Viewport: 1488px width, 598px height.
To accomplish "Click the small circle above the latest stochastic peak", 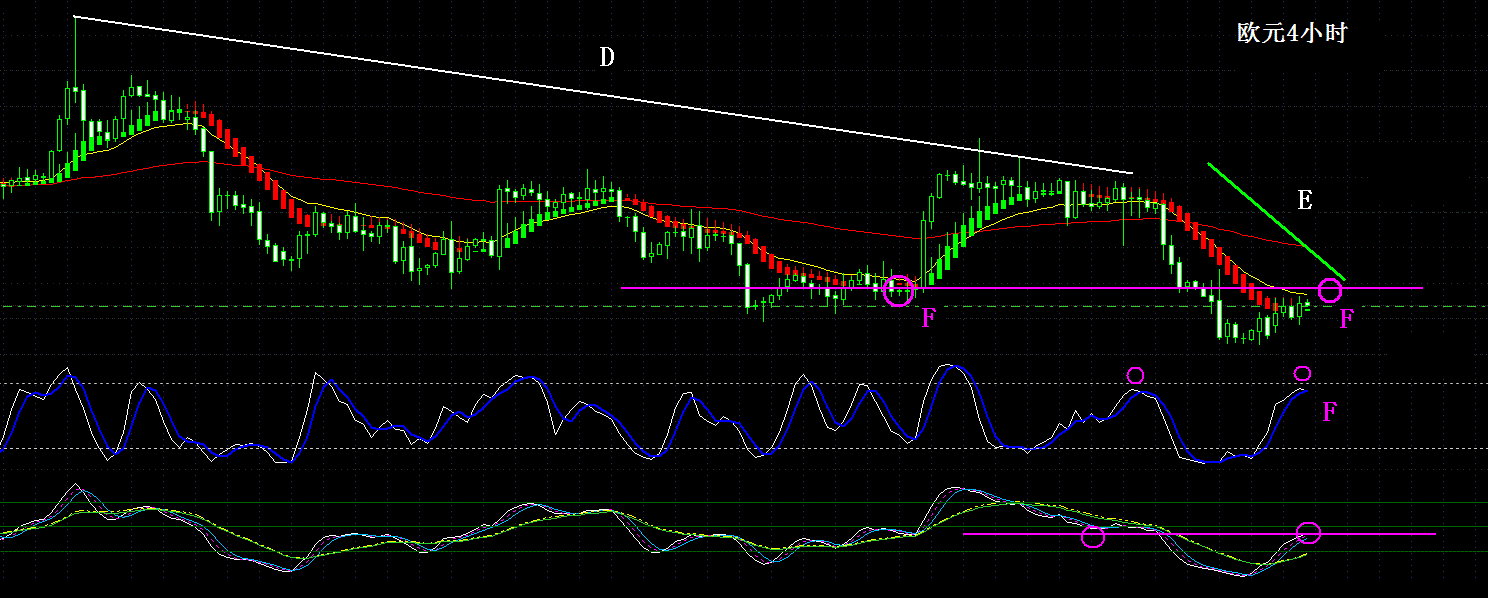I will click(x=1302, y=374).
